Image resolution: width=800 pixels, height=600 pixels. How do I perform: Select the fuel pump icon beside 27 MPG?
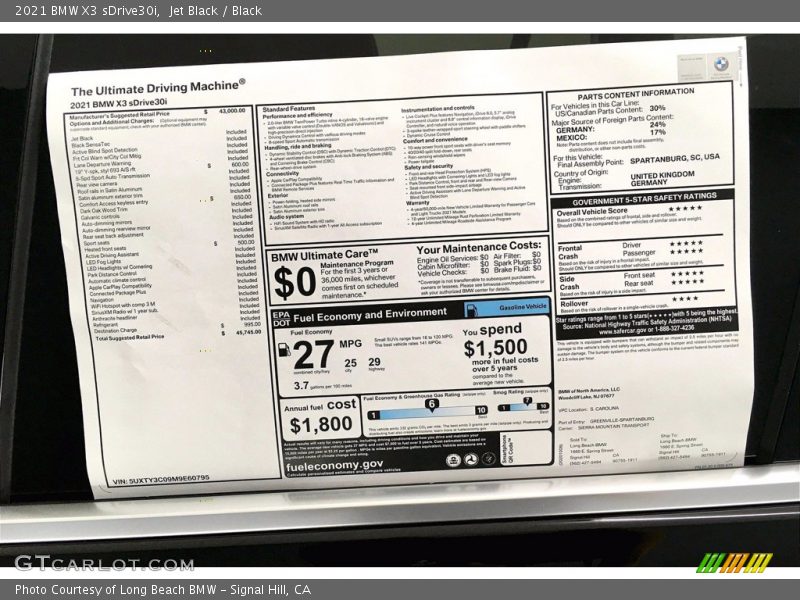285,349
